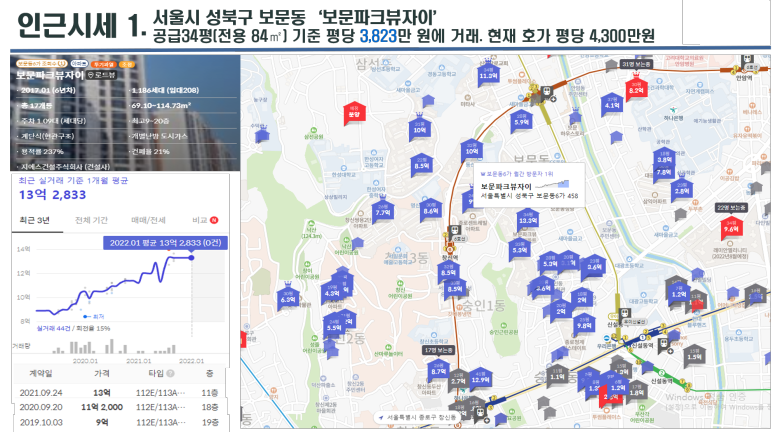Click the subway icon above 신설동역

[625, 313]
